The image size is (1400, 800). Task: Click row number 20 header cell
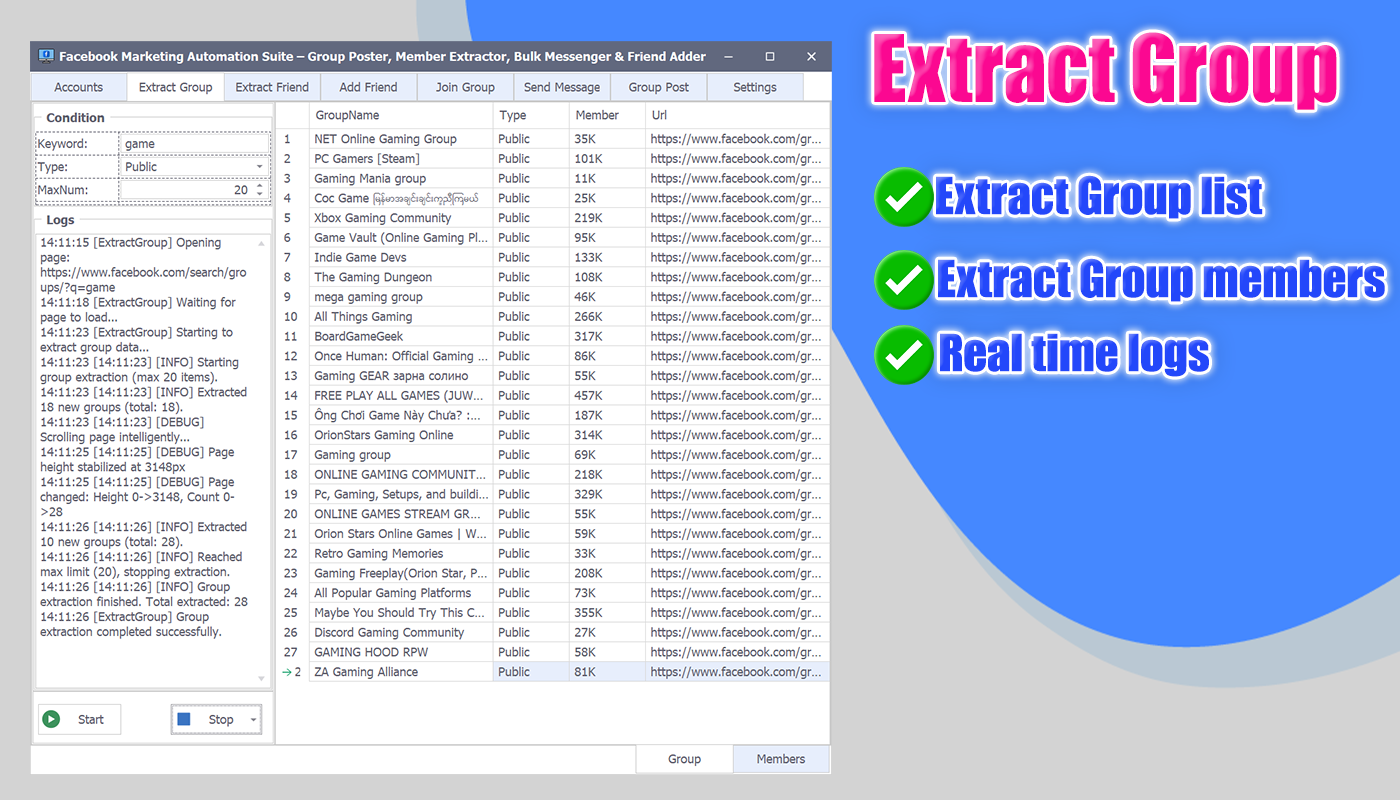coord(293,514)
